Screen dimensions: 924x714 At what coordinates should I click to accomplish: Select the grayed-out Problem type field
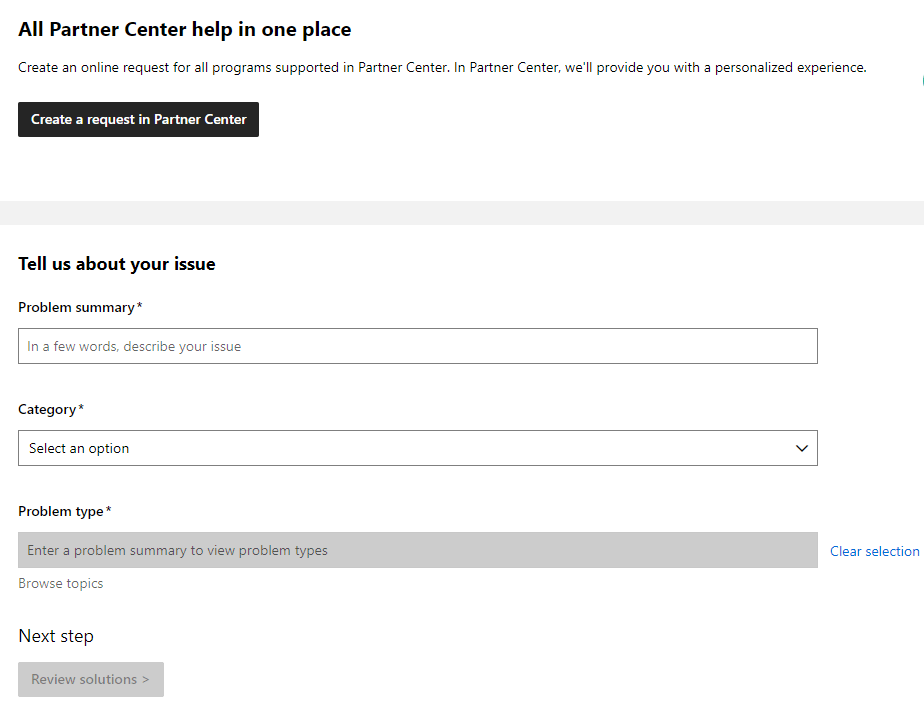click(x=418, y=550)
